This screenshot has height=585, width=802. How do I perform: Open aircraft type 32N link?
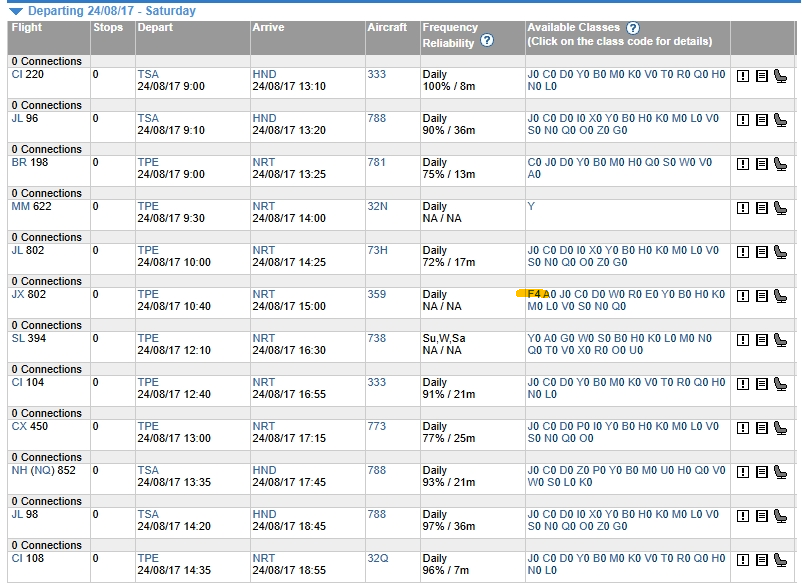[377, 207]
